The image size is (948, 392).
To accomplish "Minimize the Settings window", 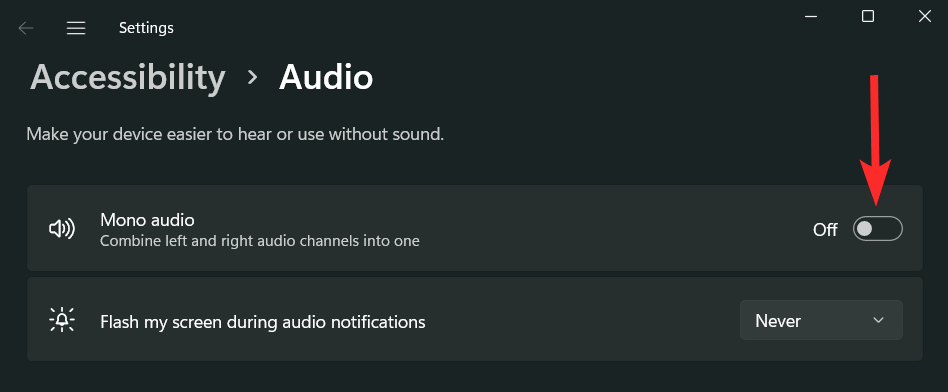I will pyautogui.click(x=811, y=17).
